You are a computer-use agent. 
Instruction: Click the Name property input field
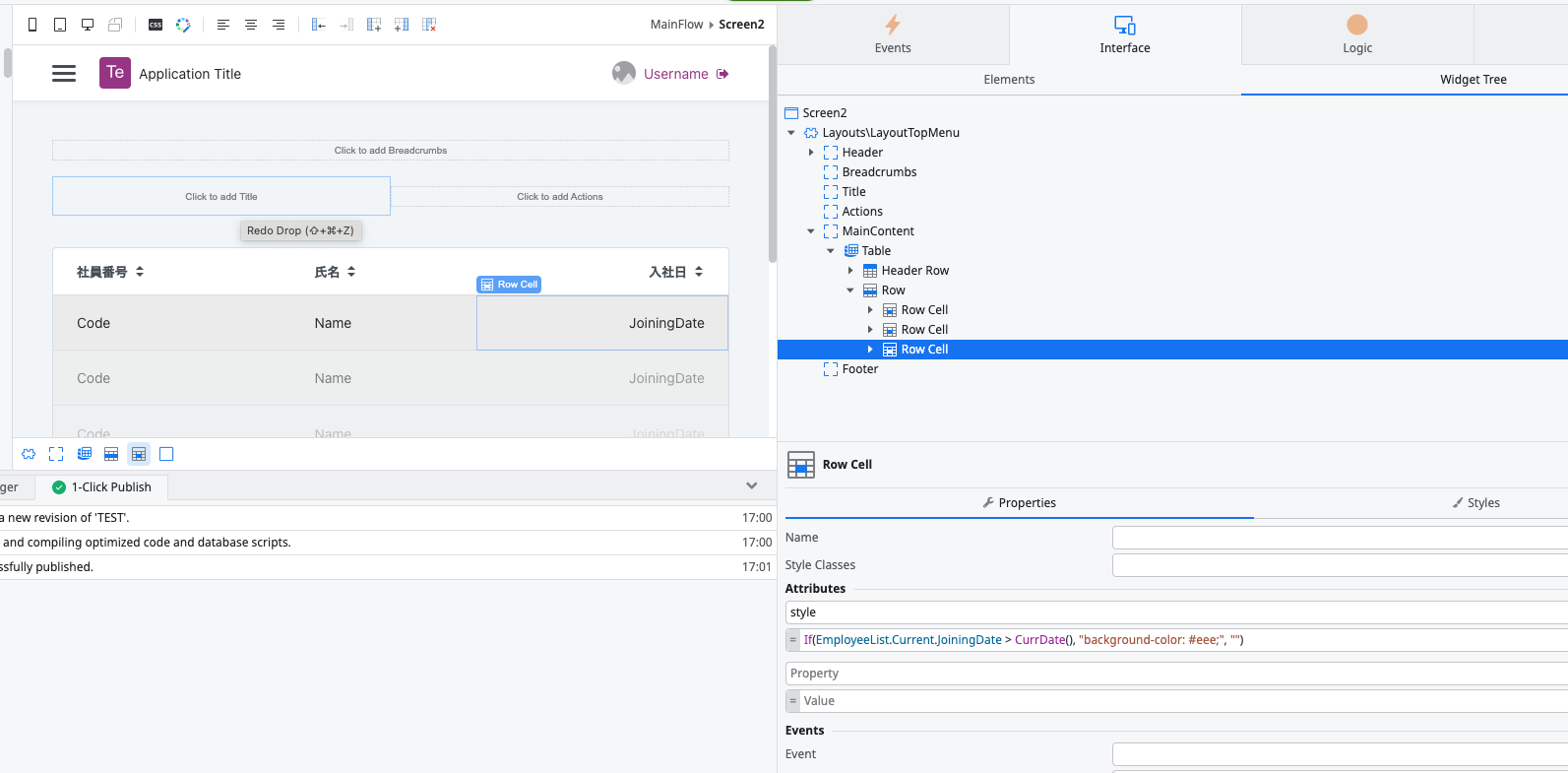[x=1340, y=538]
